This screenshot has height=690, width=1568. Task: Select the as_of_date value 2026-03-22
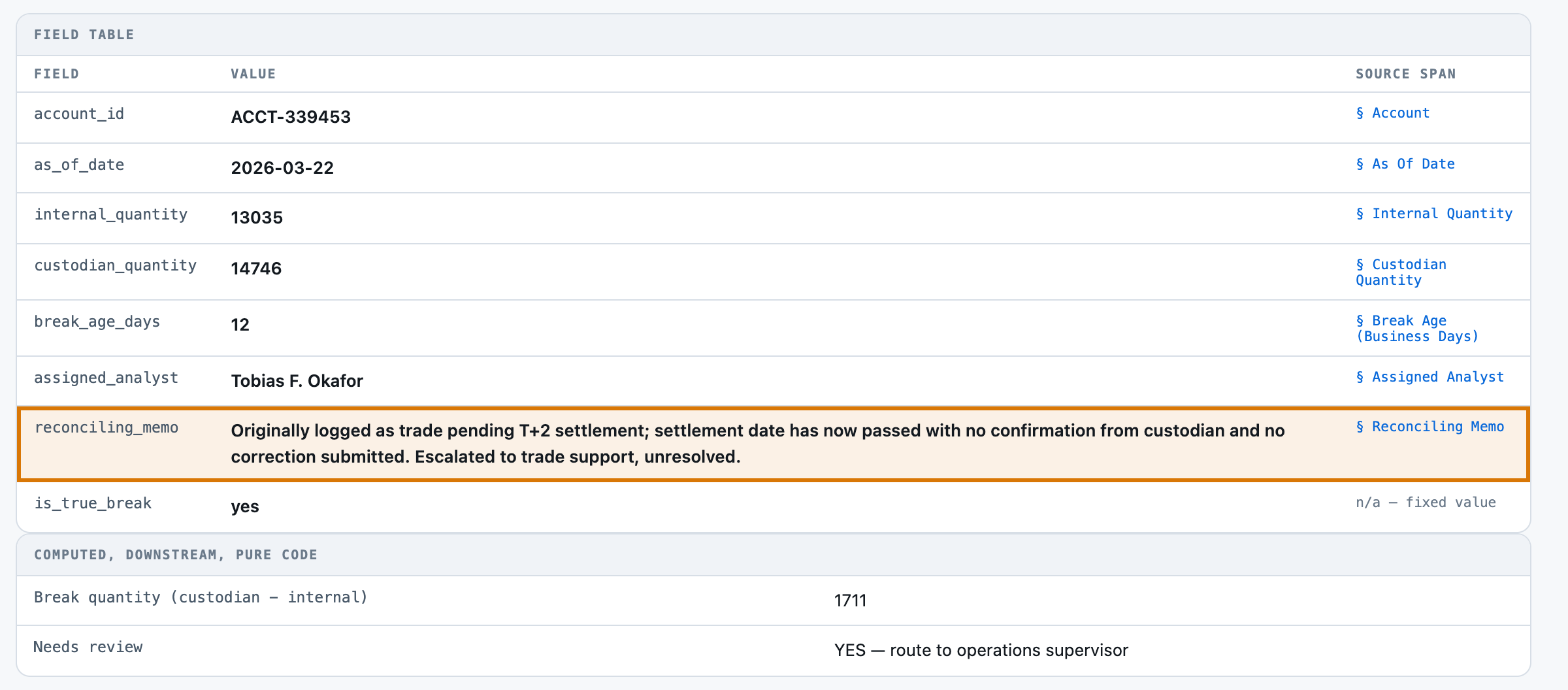coord(282,168)
